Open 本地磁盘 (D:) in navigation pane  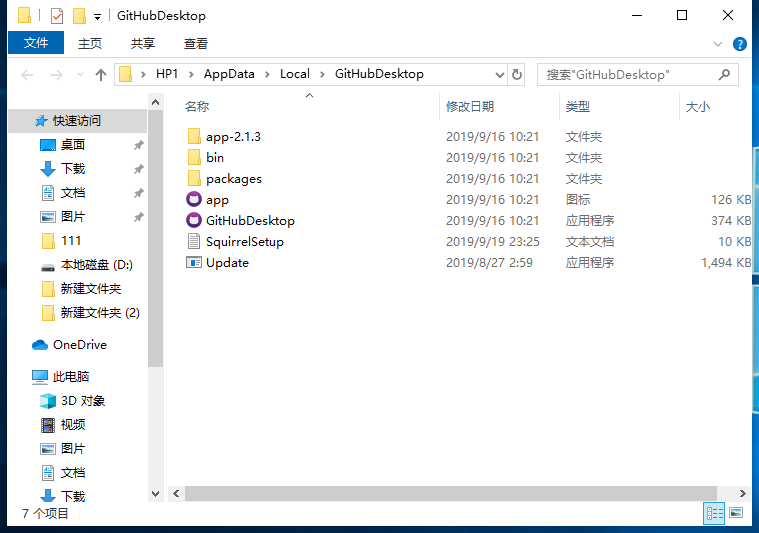pos(96,265)
